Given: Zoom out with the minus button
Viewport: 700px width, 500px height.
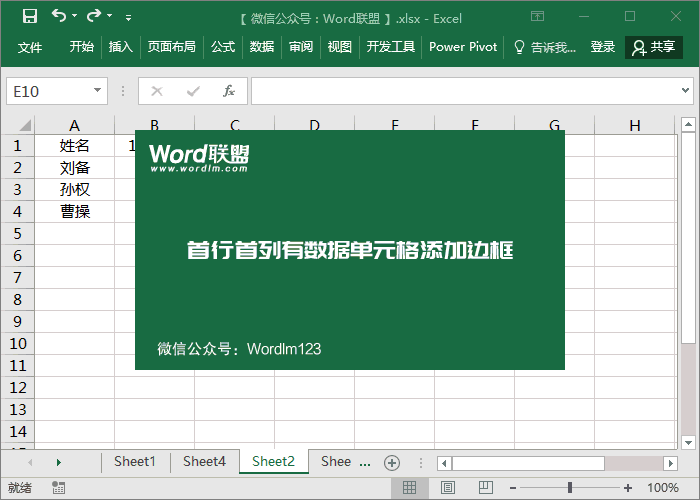Looking at the screenshot, I should coord(513,488).
